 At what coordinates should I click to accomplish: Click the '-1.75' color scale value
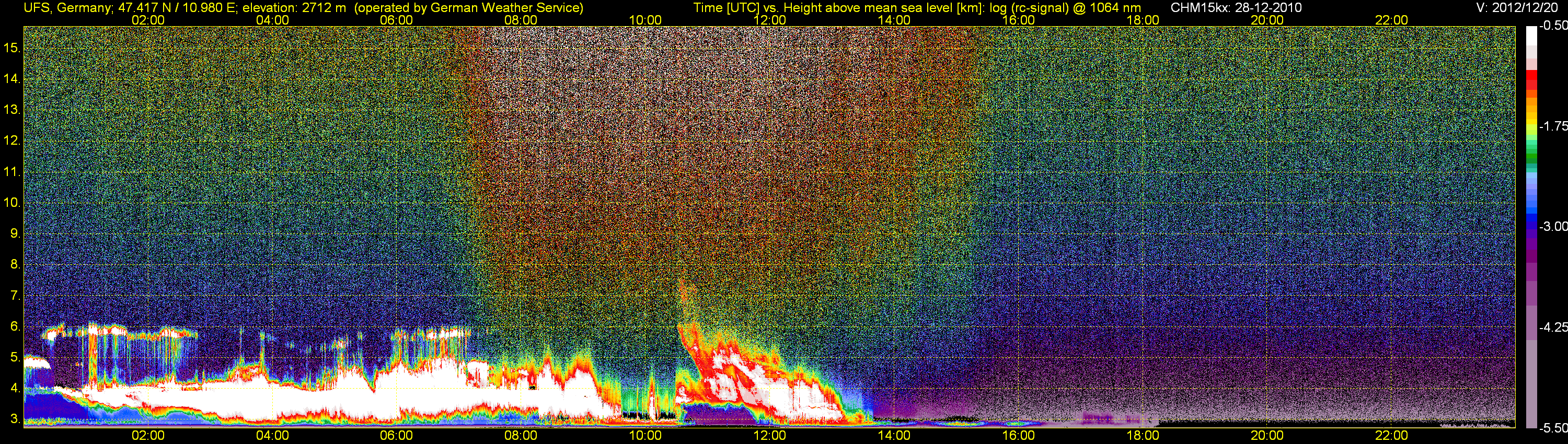[x=1553, y=126]
